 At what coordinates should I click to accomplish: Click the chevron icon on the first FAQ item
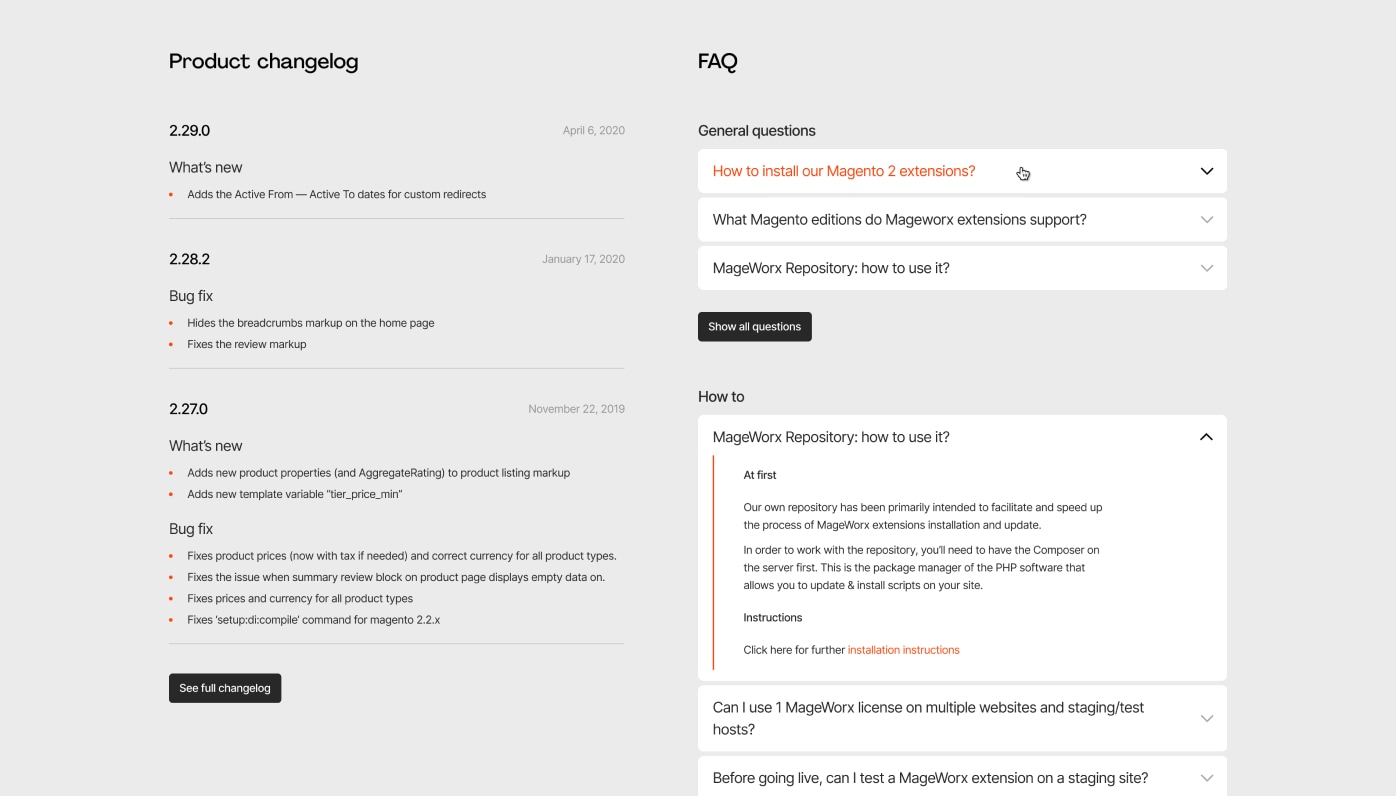tap(1205, 170)
